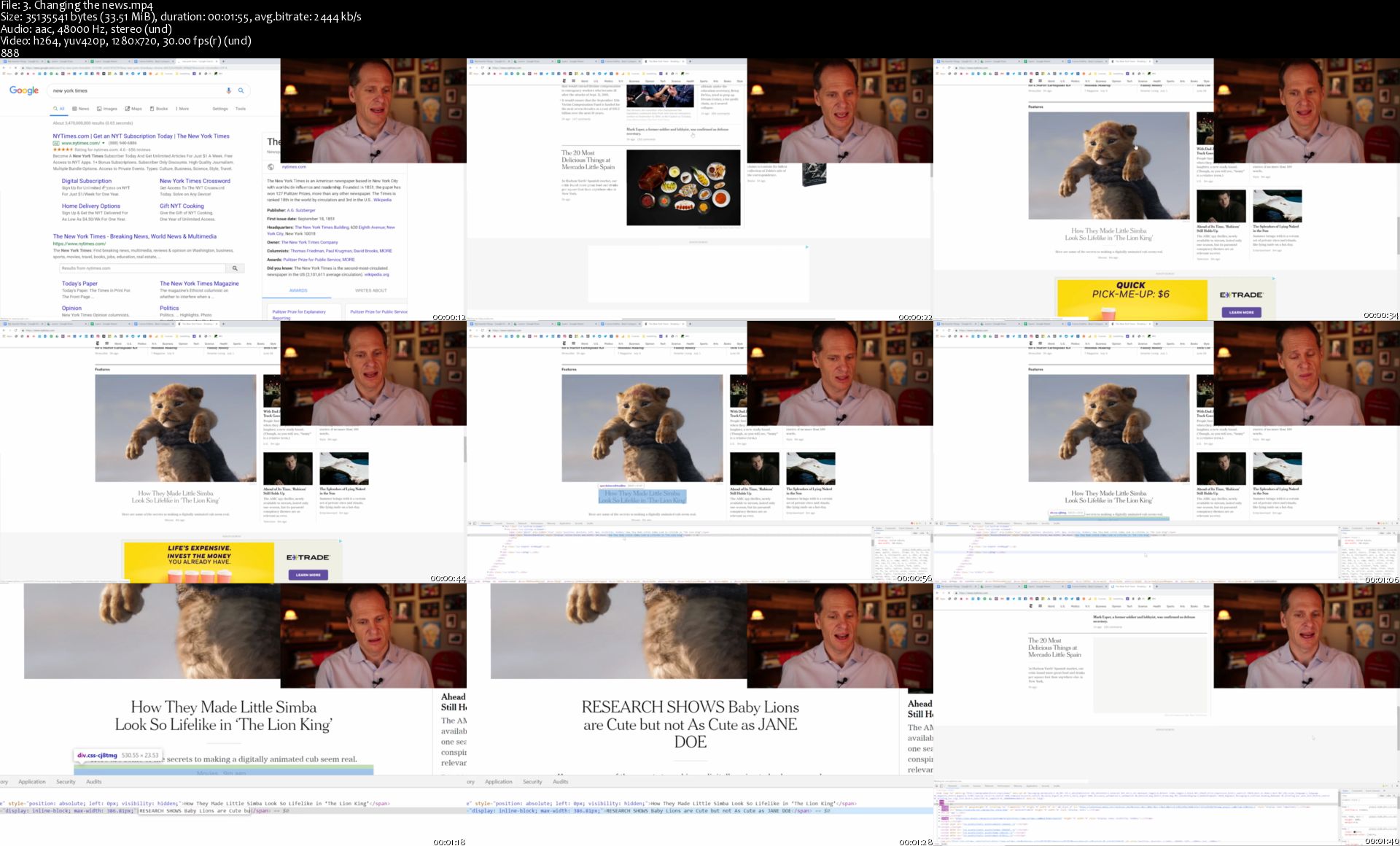
Task: Click 'The 20 Most Delicious Things' headline in 00:01:40 frame
Action: [1055, 648]
